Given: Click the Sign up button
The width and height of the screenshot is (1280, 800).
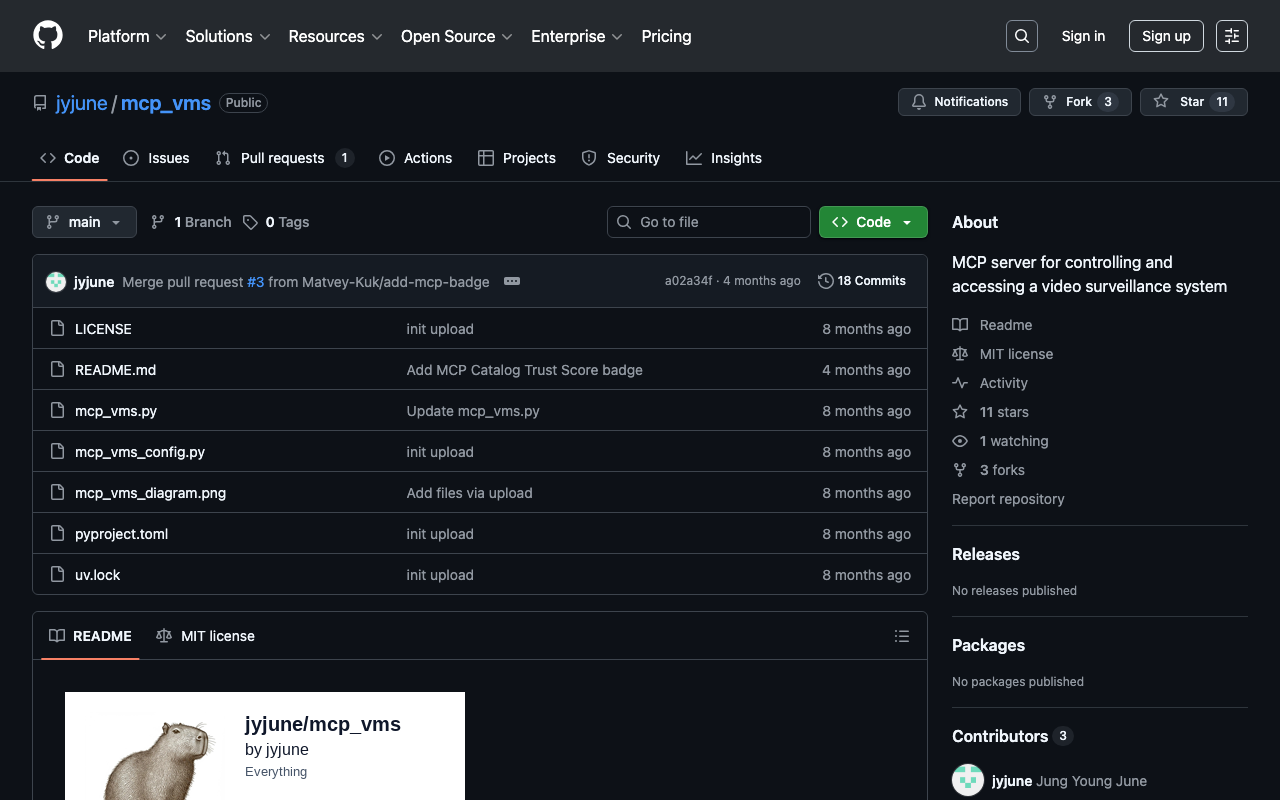Looking at the screenshot, I should (x=1166, y=36).
